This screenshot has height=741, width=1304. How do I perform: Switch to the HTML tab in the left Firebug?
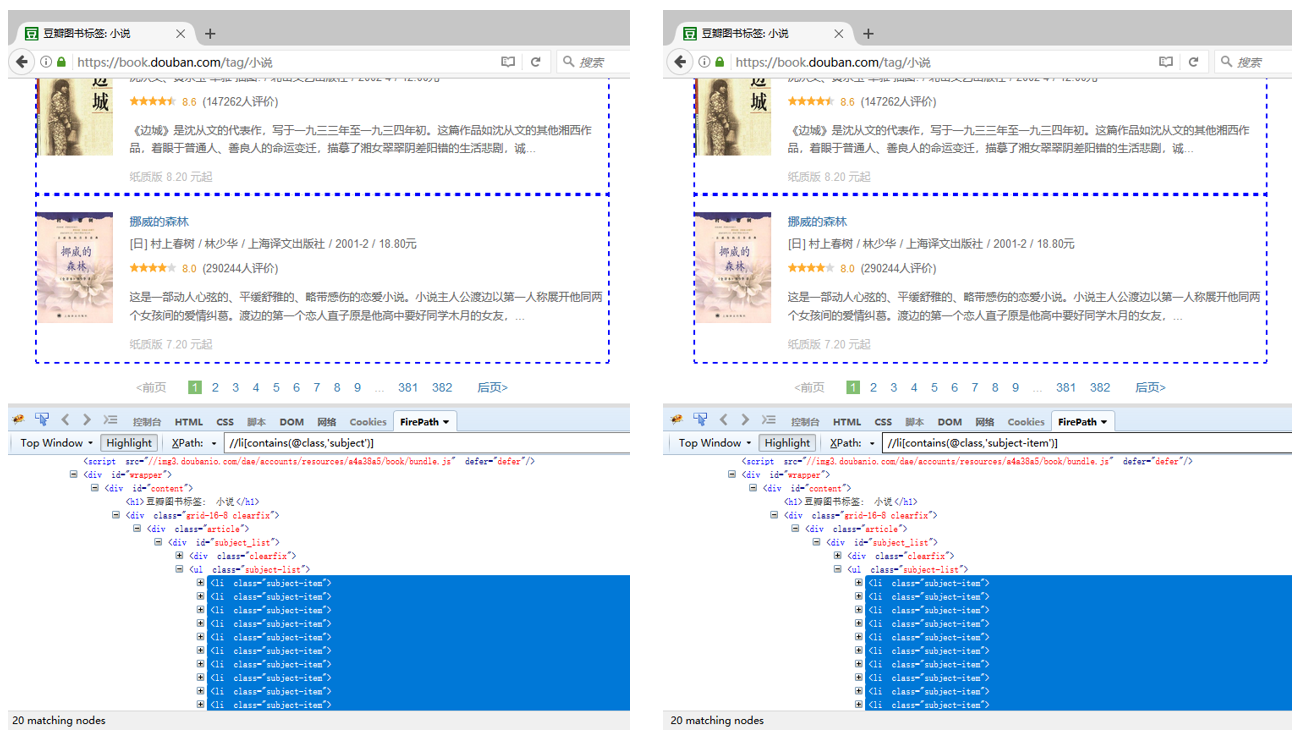189,422
